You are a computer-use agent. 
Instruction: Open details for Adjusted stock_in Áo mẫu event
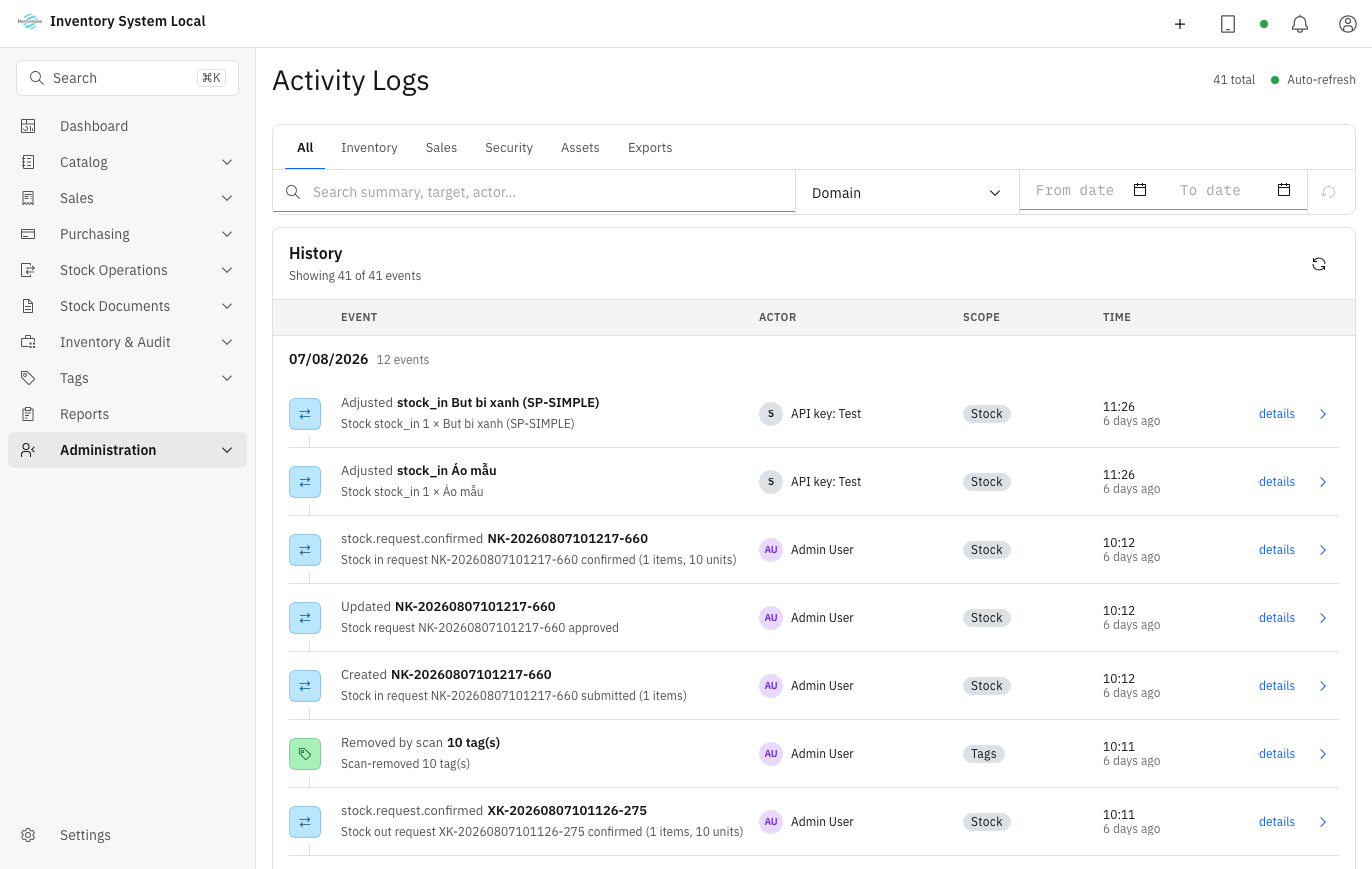coord(1277,482)
